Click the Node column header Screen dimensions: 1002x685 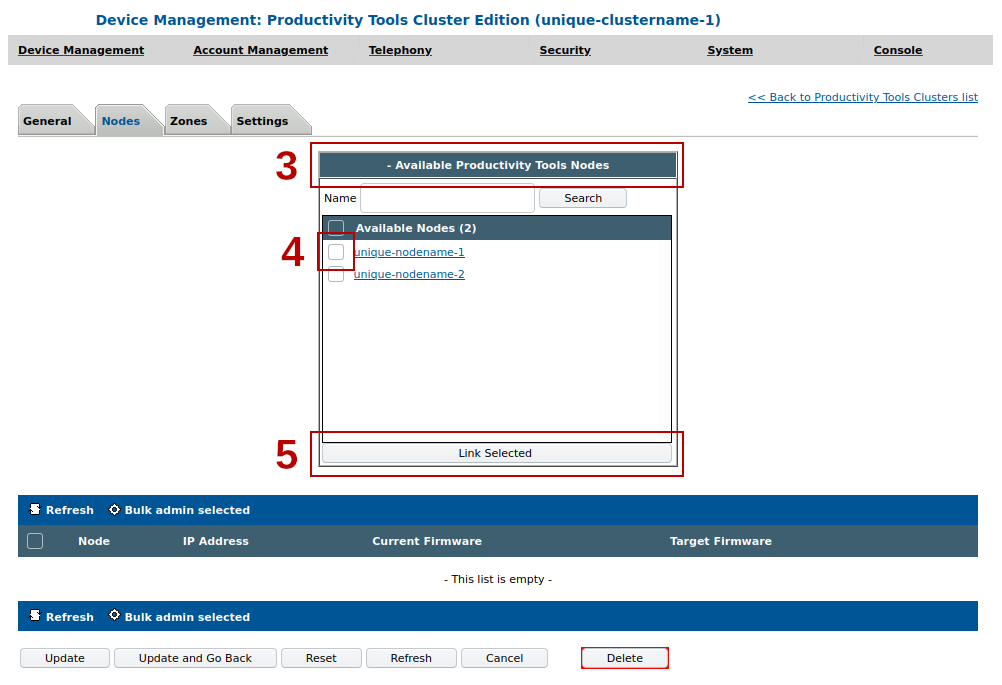pos(94,541)
